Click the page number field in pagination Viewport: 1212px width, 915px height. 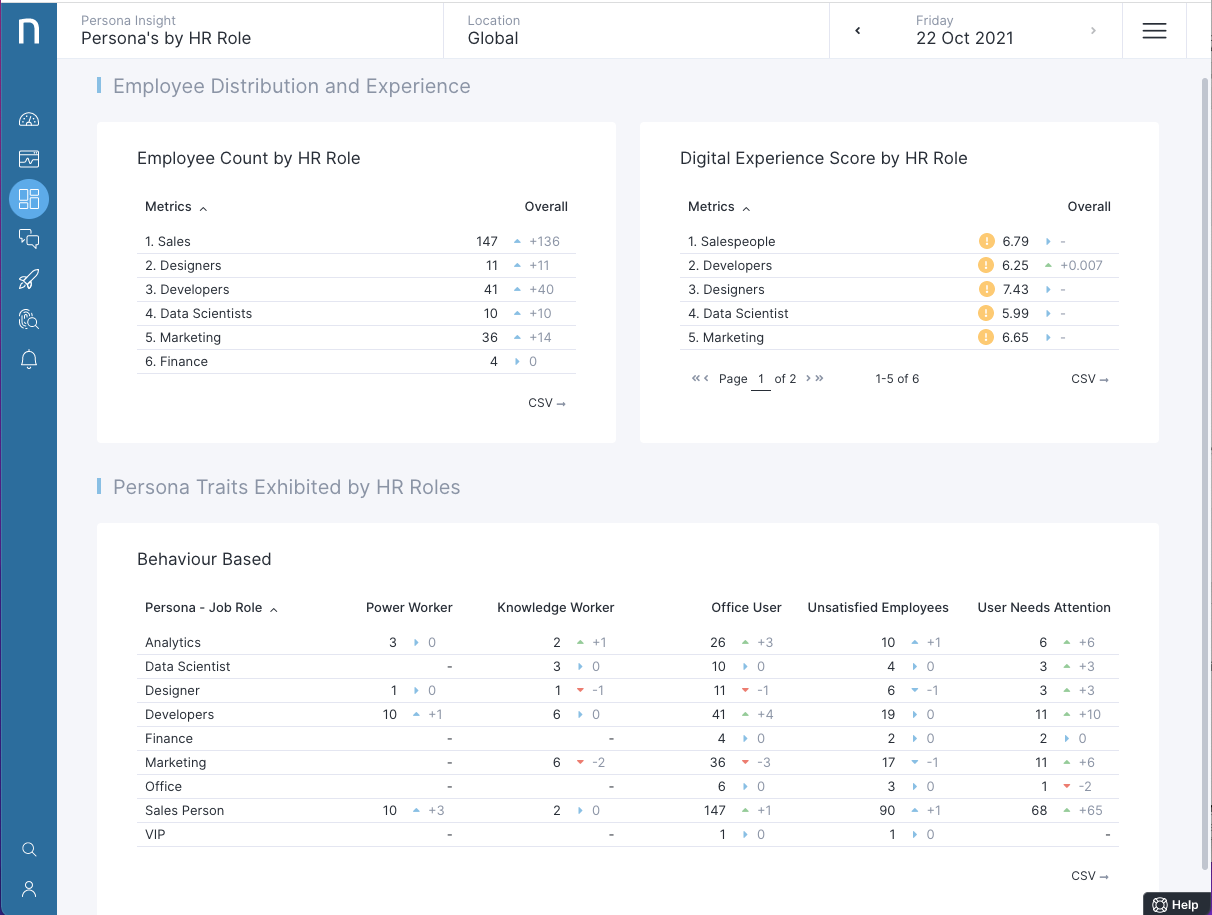click(760, 379)
